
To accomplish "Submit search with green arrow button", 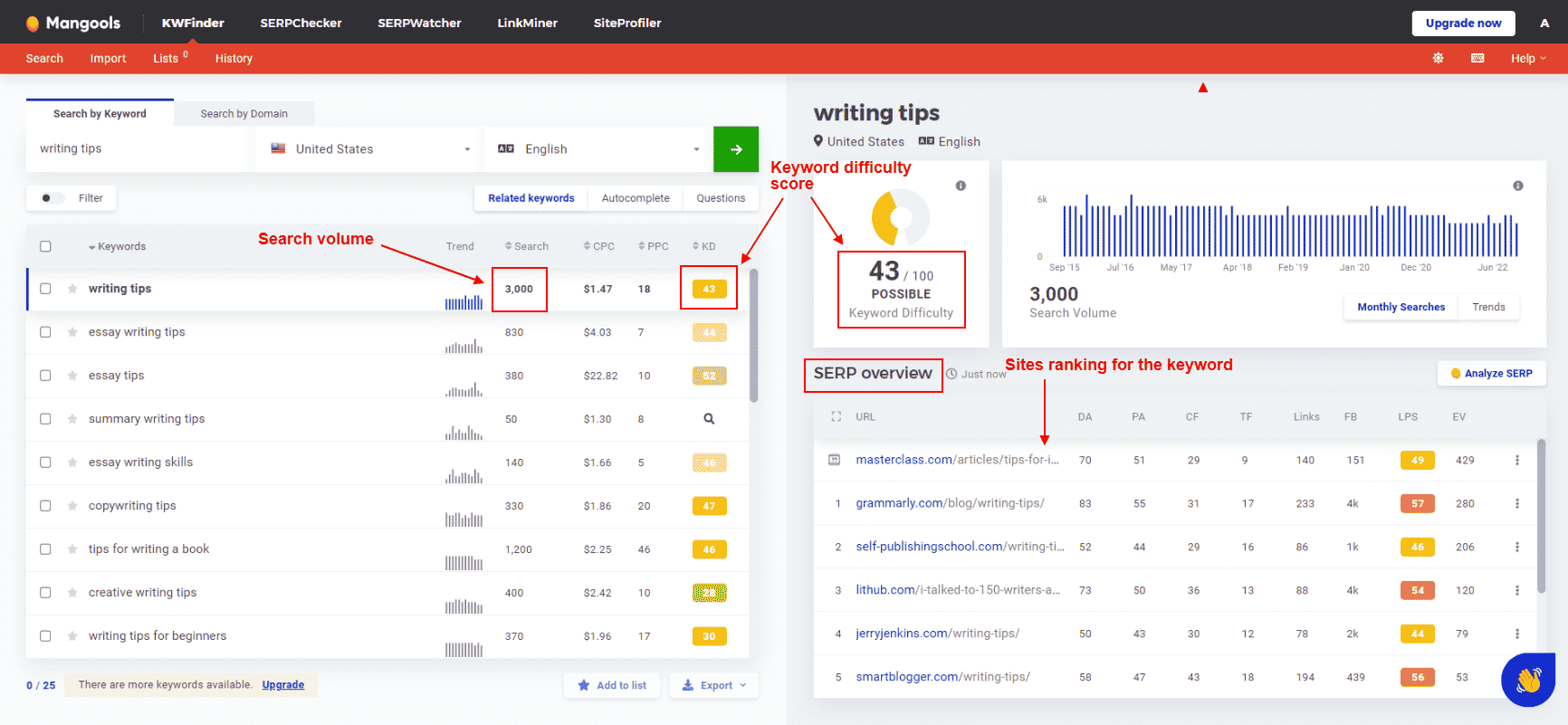I will coord(736,149).
